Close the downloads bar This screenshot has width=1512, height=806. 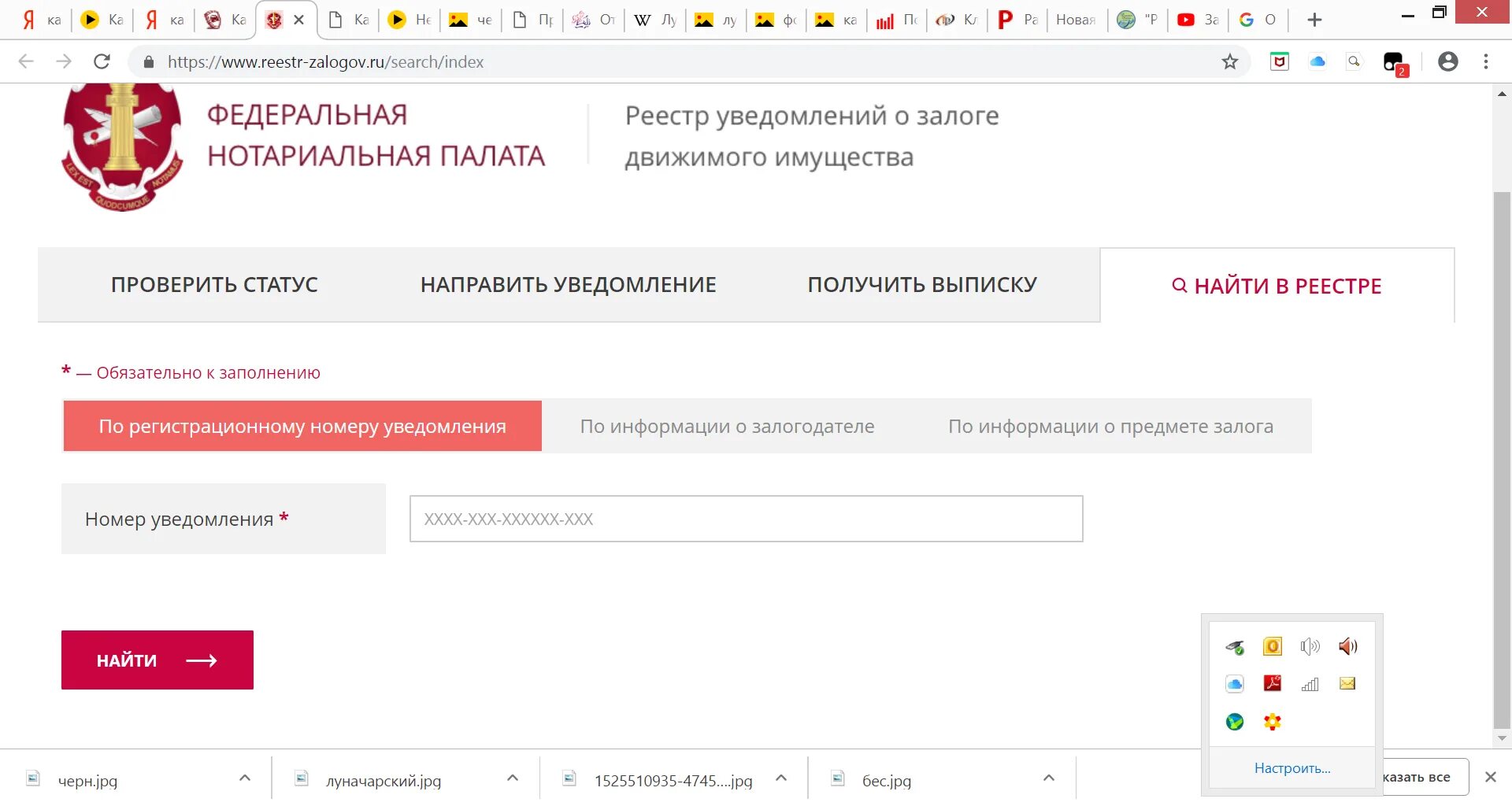coord(1490,777)
